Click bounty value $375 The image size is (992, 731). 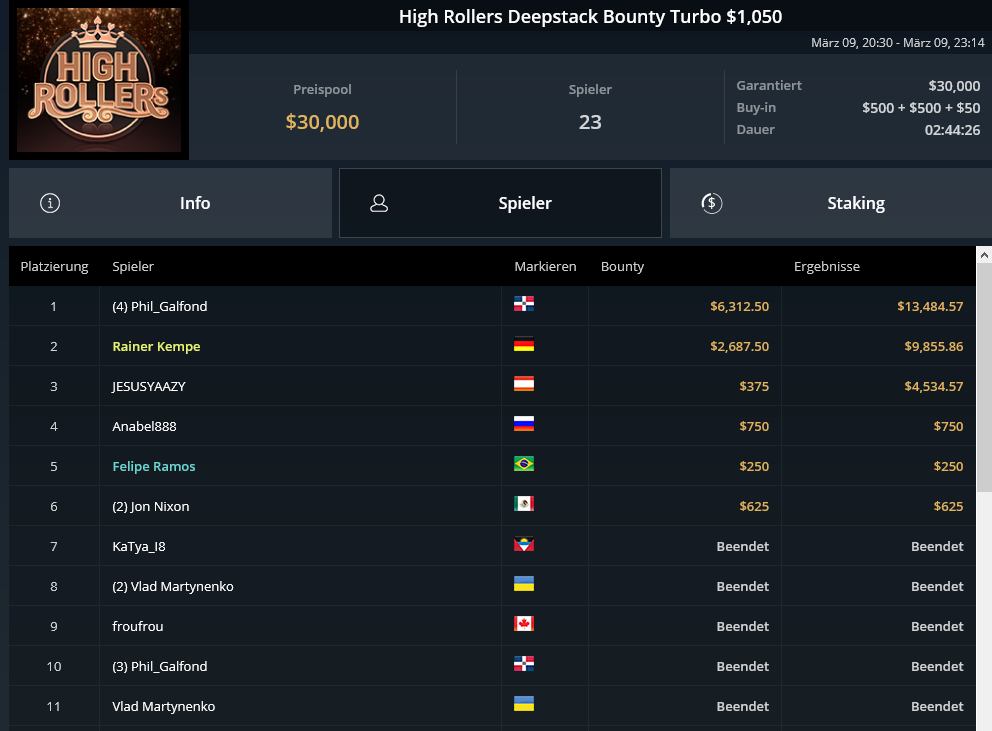click(754, 386)
